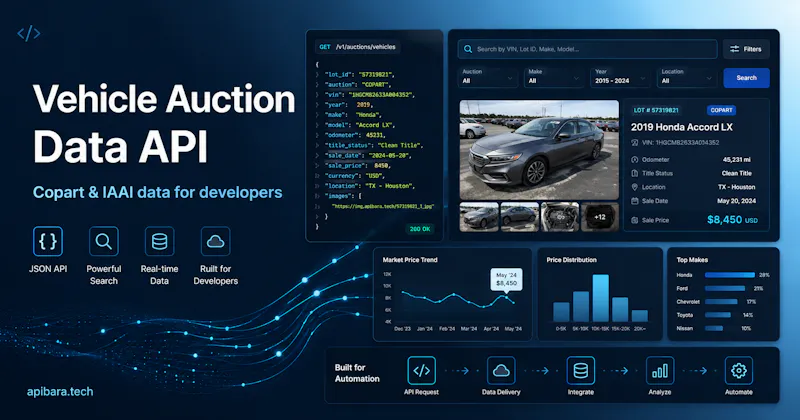
Task: Click the Powerful Search magnifier icon
Action: coord(104,241)
